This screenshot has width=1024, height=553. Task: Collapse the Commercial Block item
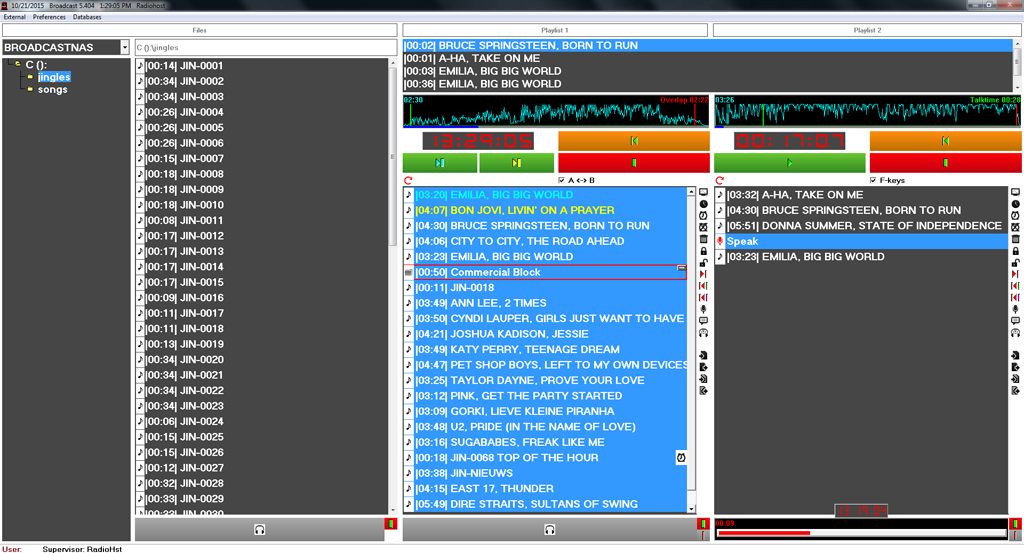point(681,268)
